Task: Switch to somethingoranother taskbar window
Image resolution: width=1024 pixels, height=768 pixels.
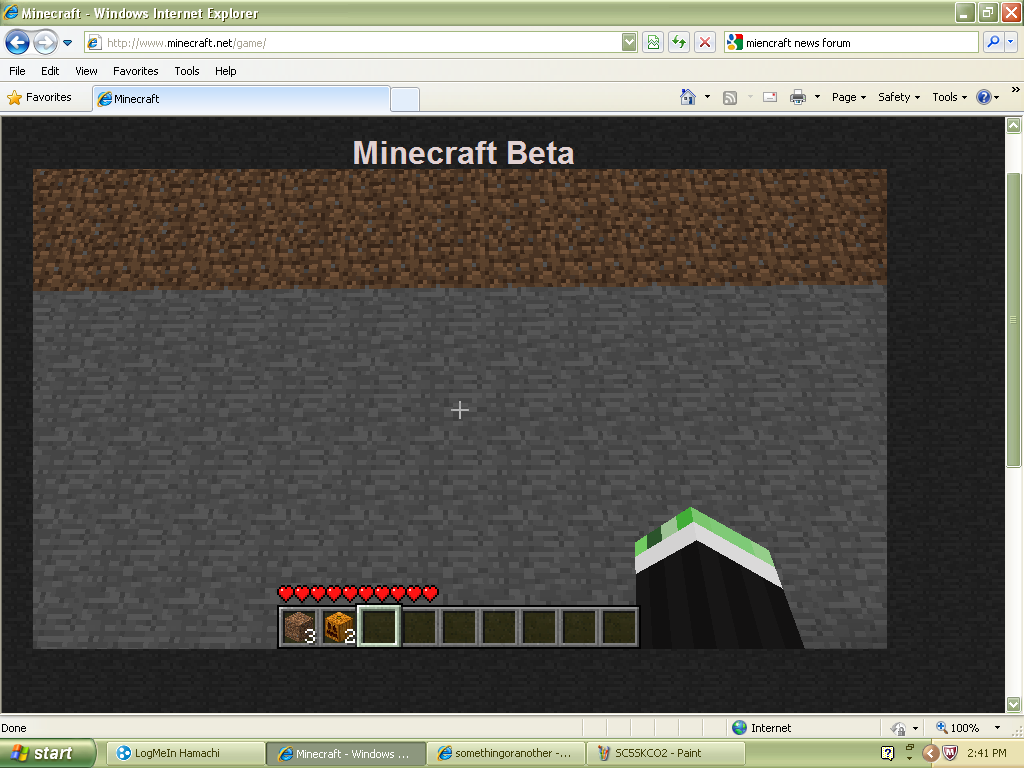Action: (506, 753)
